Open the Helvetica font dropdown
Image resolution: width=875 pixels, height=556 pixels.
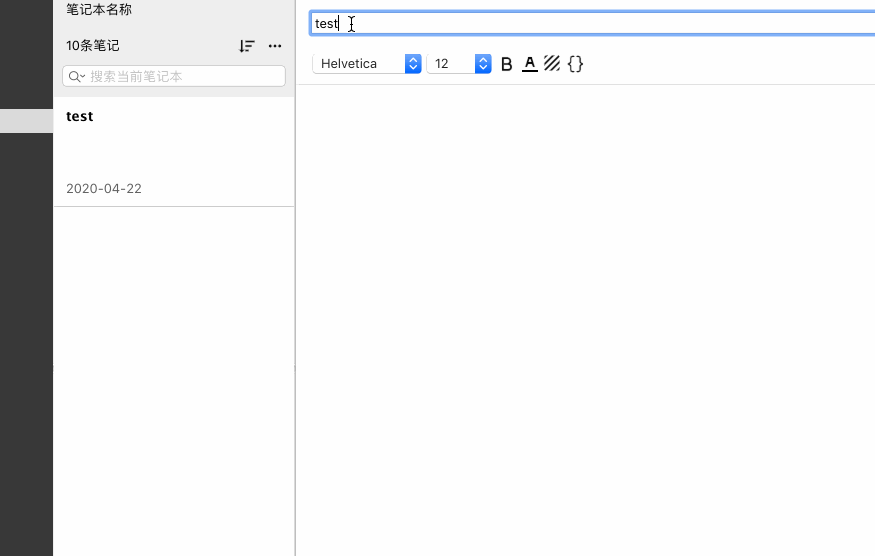coord(367,64)
